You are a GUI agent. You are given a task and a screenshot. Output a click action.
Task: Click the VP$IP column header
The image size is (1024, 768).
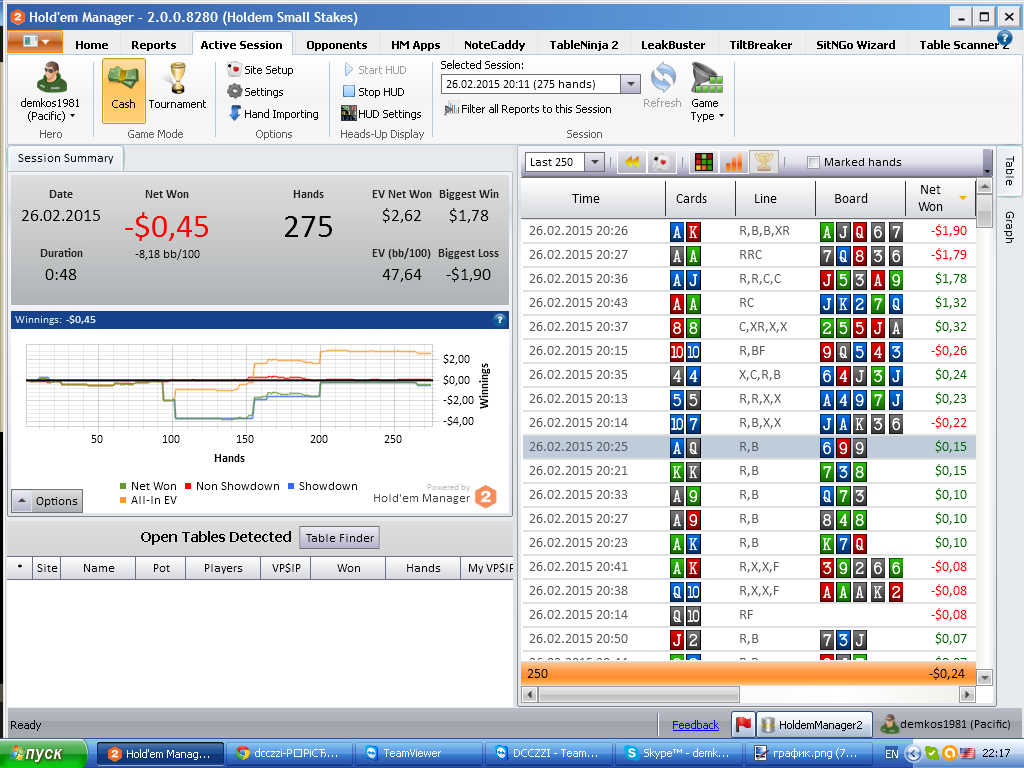pyautogui.click(x=285, y=568)
